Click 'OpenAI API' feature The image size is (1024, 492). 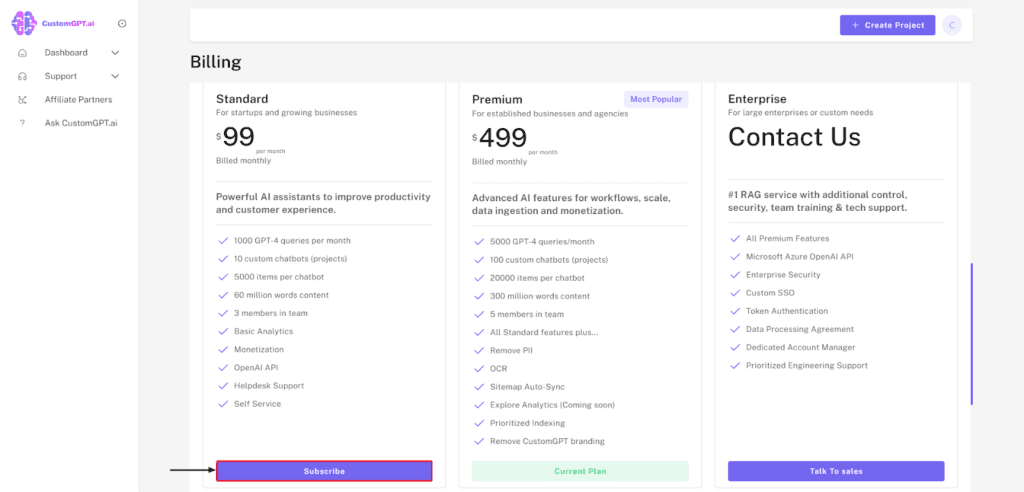(x=256, y=368)
